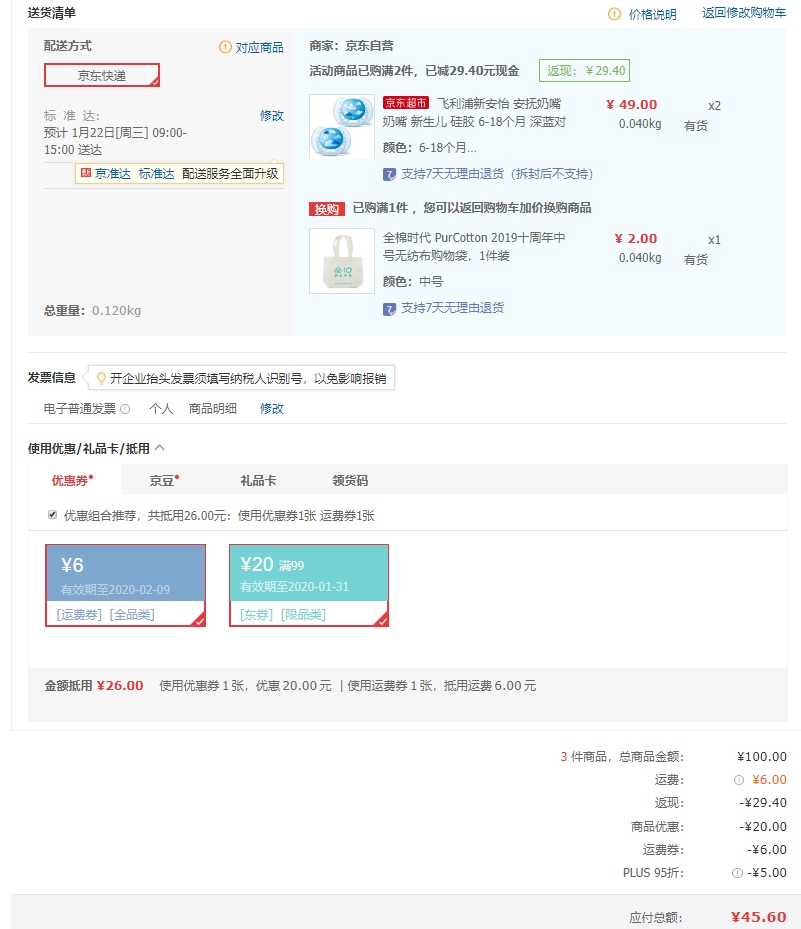This screenshot has height=929, width=801.
Task: Click the 总商品金额 ¥100.00 value
Action: click(762, 757)
